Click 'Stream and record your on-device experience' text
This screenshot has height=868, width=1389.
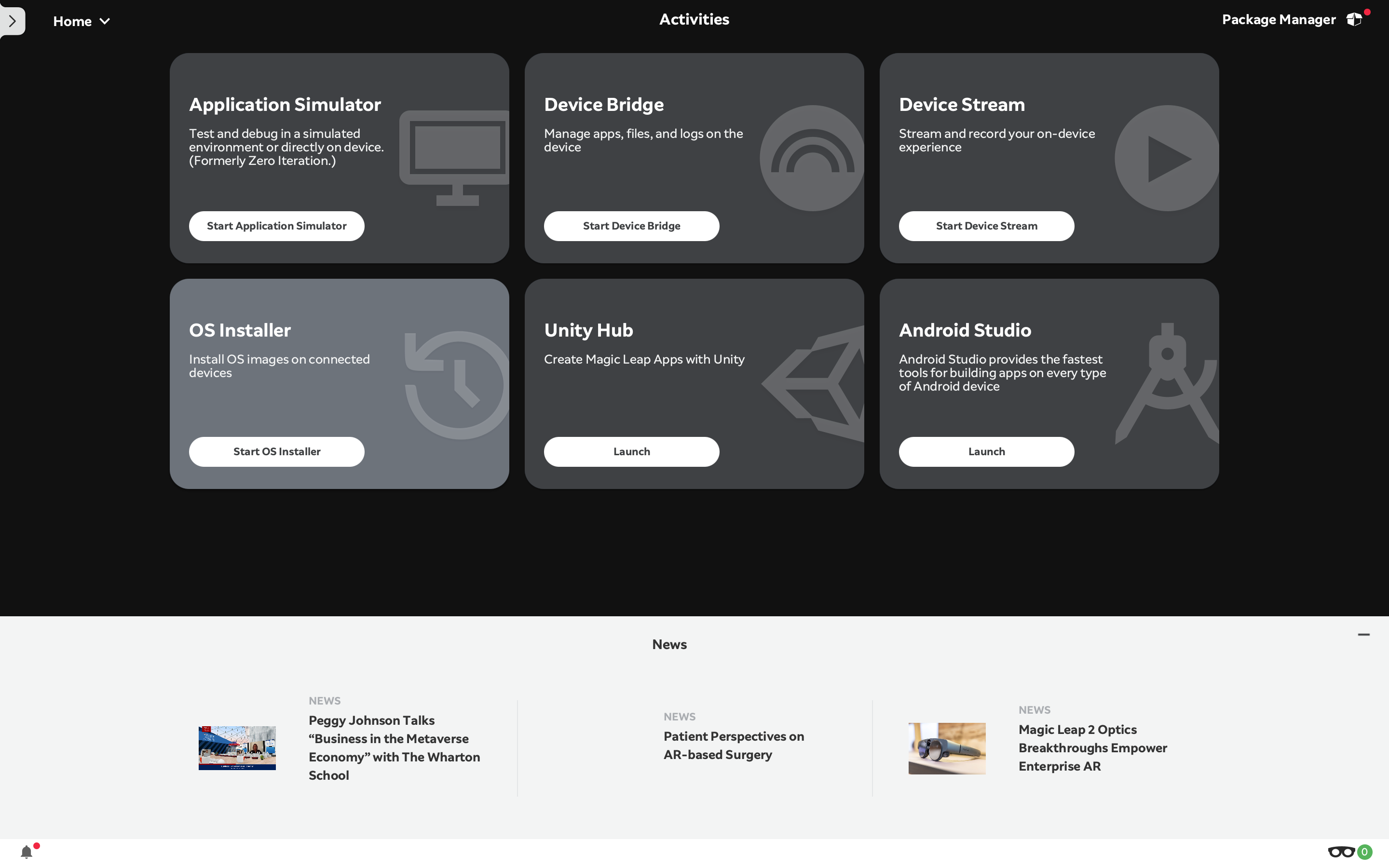coord(997,140)
